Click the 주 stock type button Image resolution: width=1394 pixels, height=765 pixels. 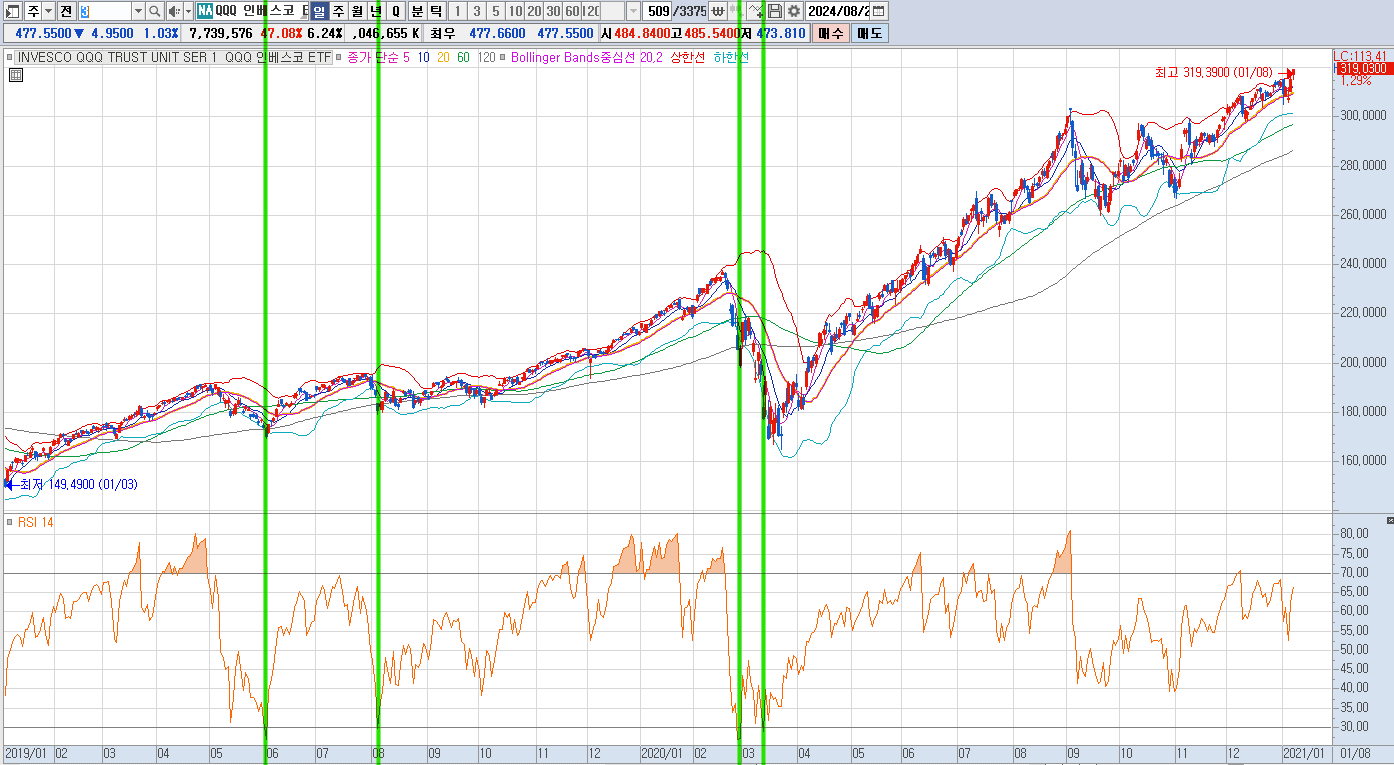(x=33, y=12)
